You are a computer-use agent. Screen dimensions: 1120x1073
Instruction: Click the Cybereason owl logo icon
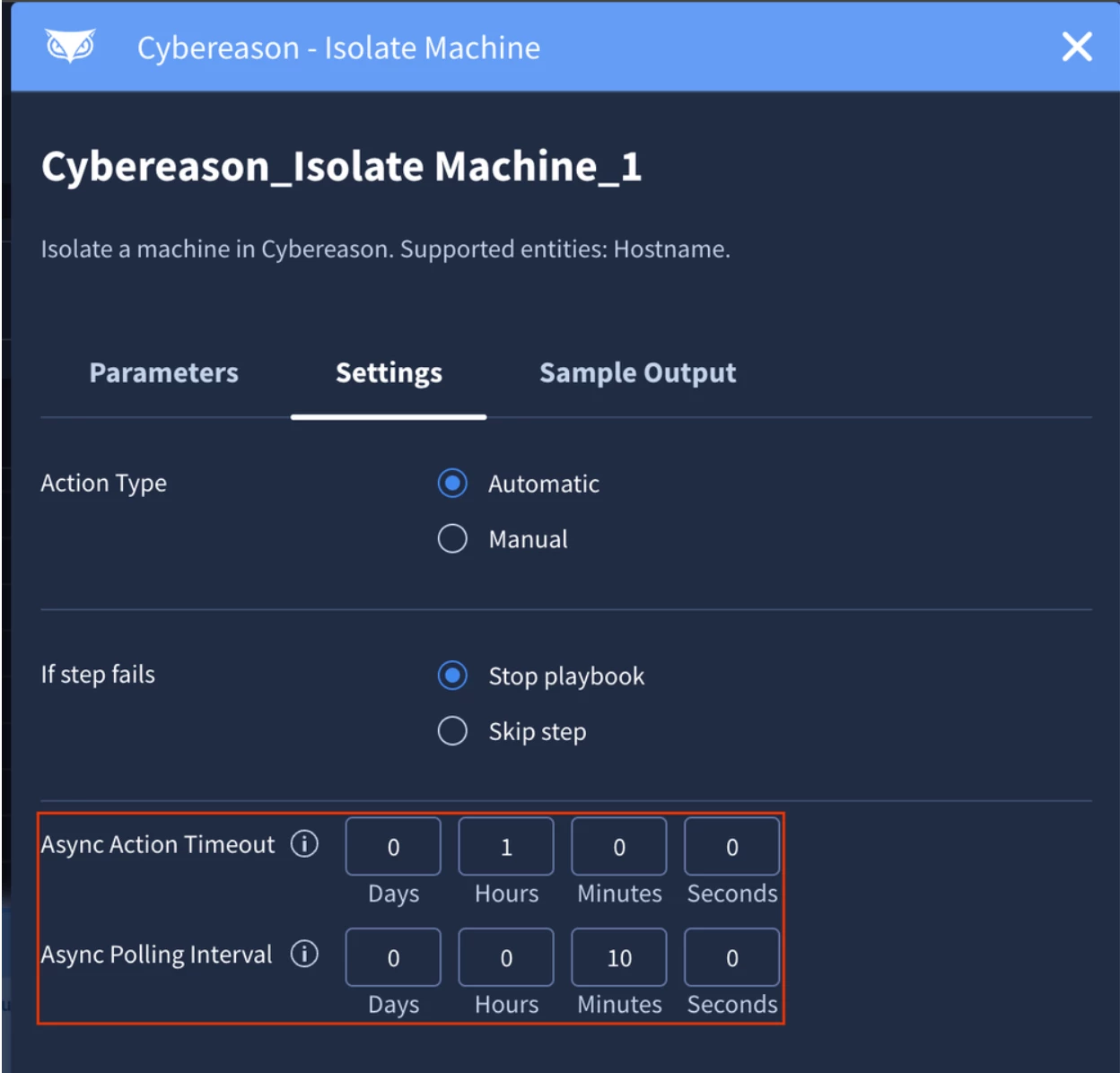[70, 46]
